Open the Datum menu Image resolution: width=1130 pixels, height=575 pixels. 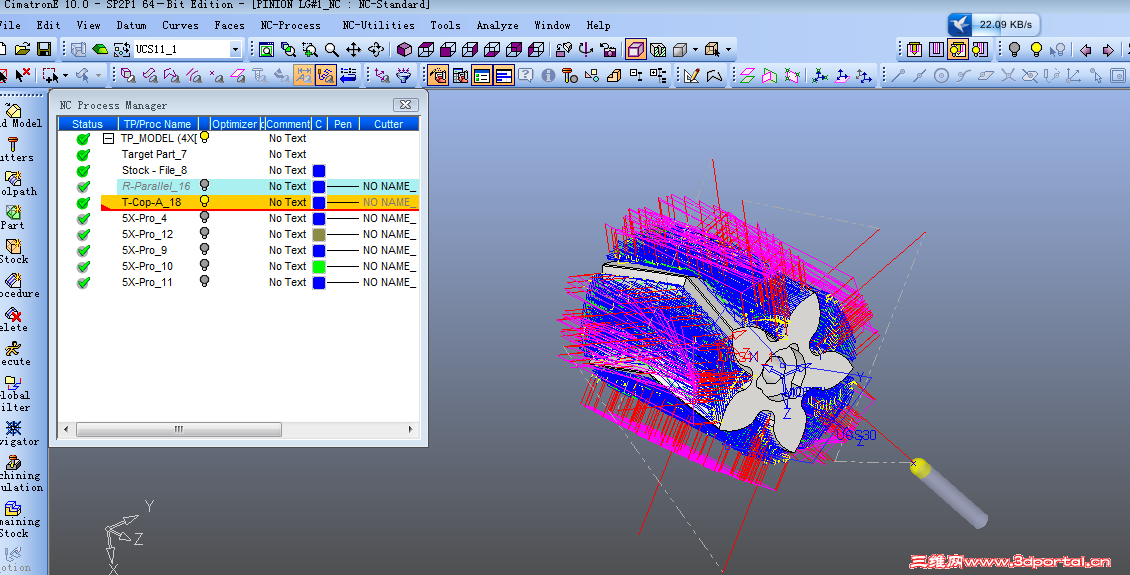132,25
